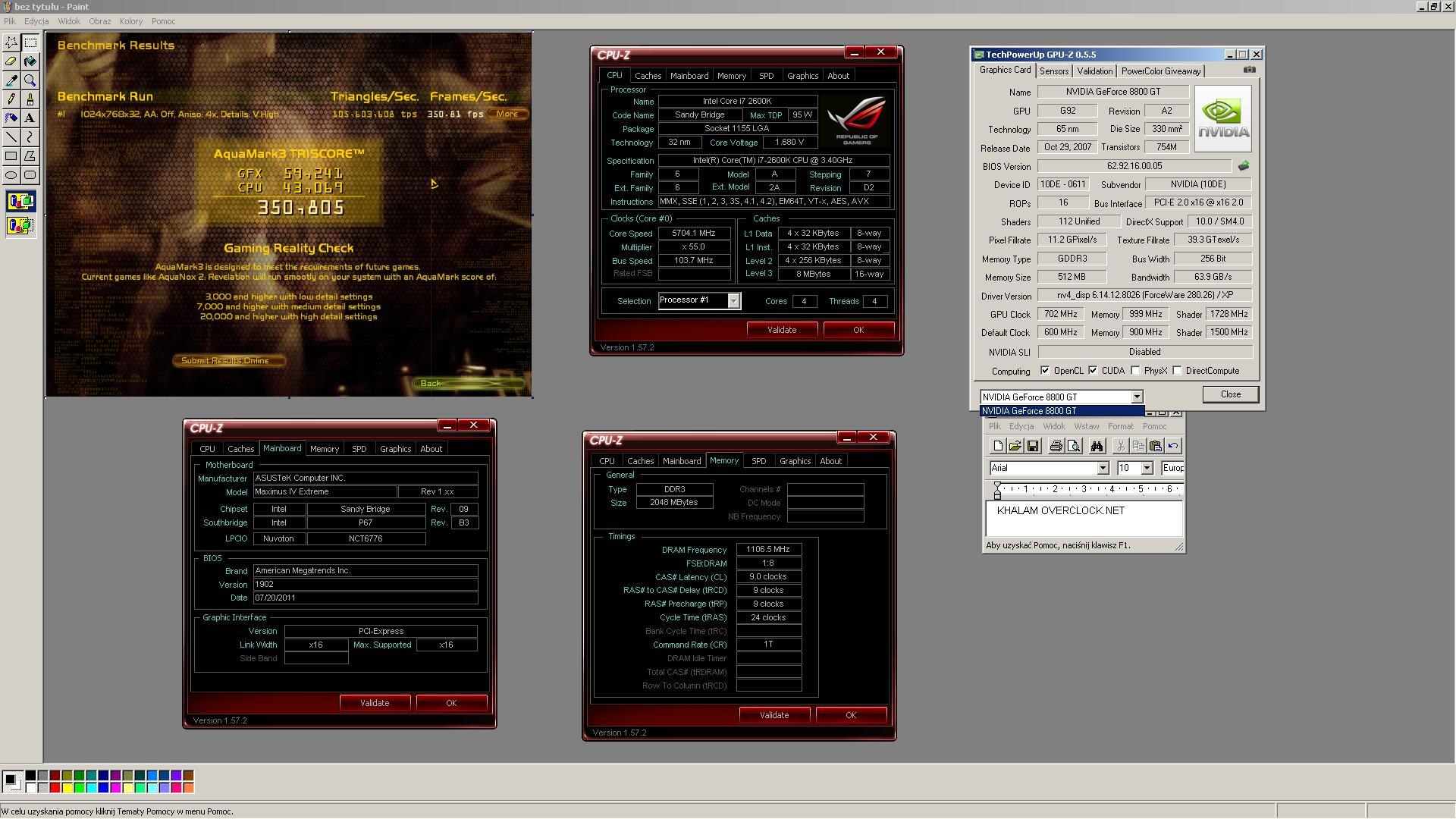Click Validate in the CPU-Z Memory window
This screenshot has width=1456, height=819.
pyautogui.click(x=774, y=715)
